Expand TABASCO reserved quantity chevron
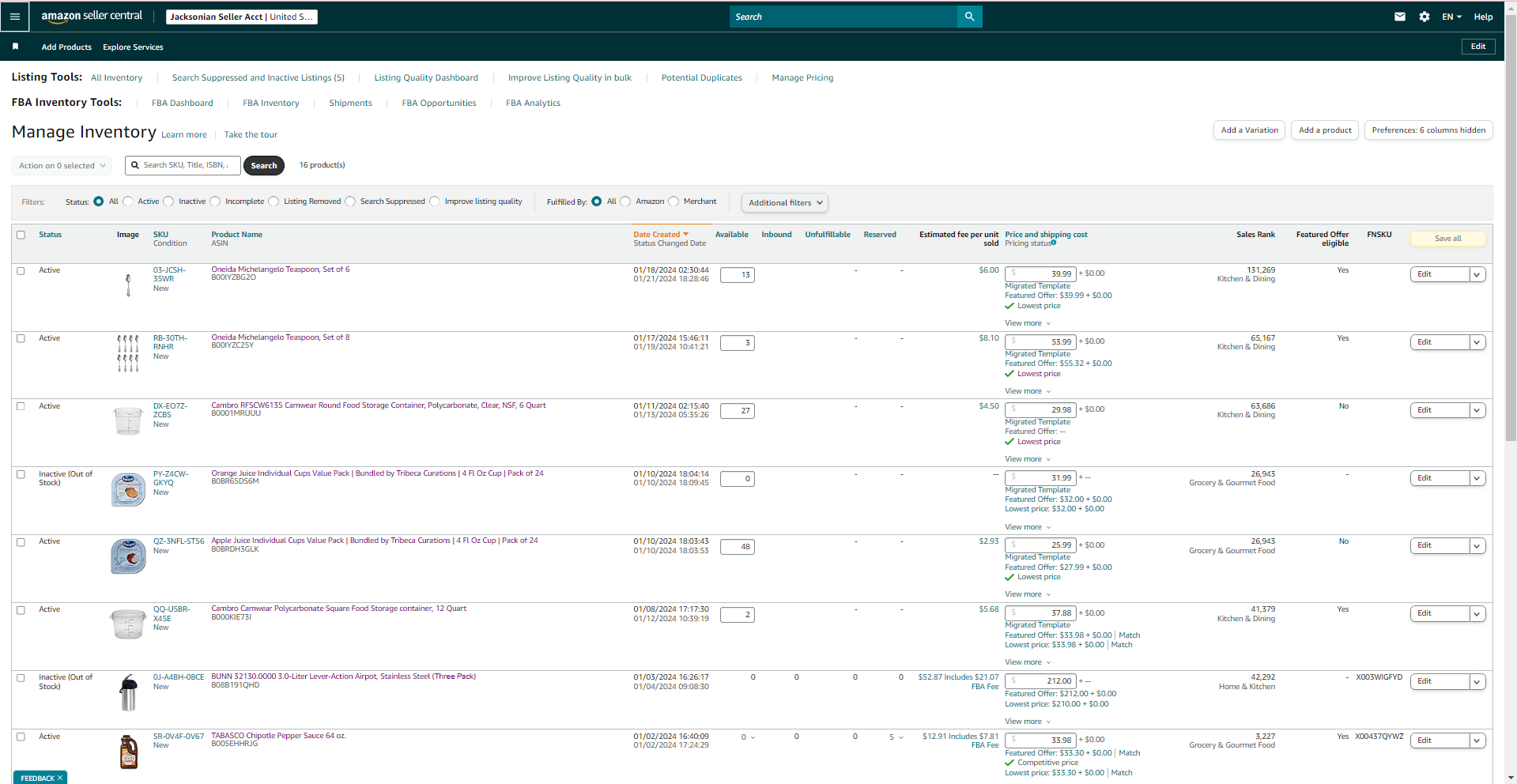Screen dimensions: 1517x784 (901, 737)
